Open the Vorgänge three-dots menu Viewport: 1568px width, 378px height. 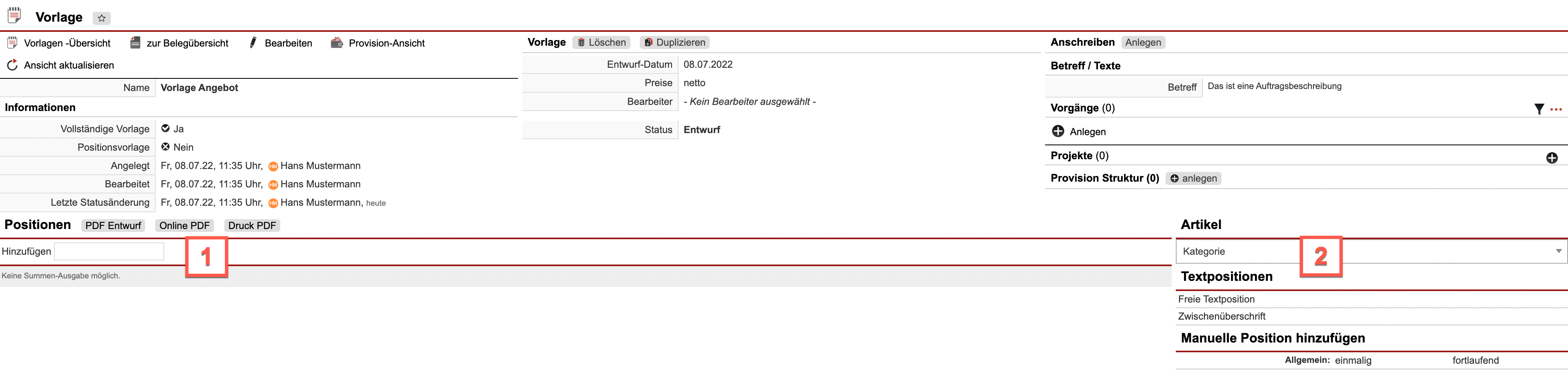click(1556, 109)
